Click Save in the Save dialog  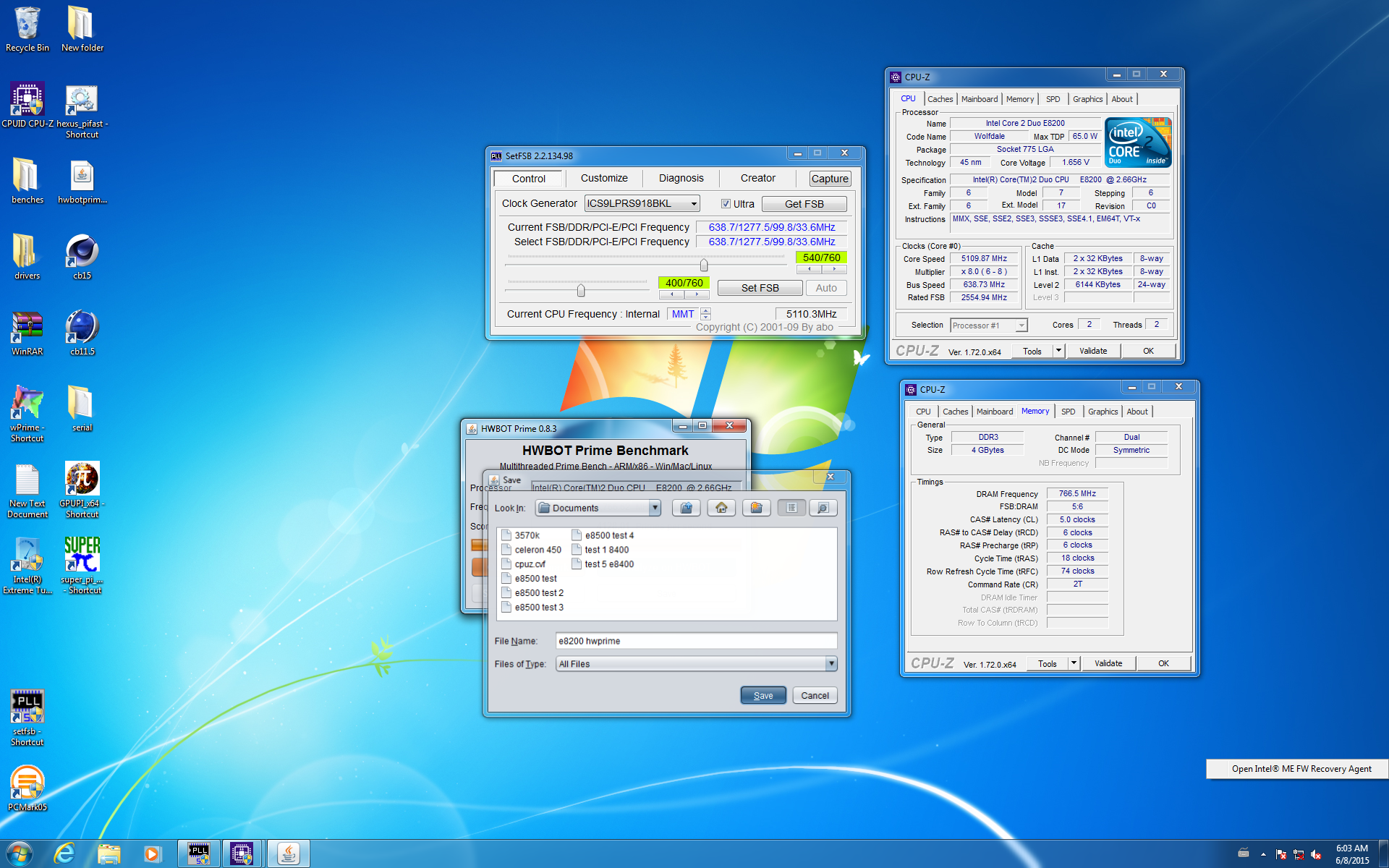(x=763, y=695)
